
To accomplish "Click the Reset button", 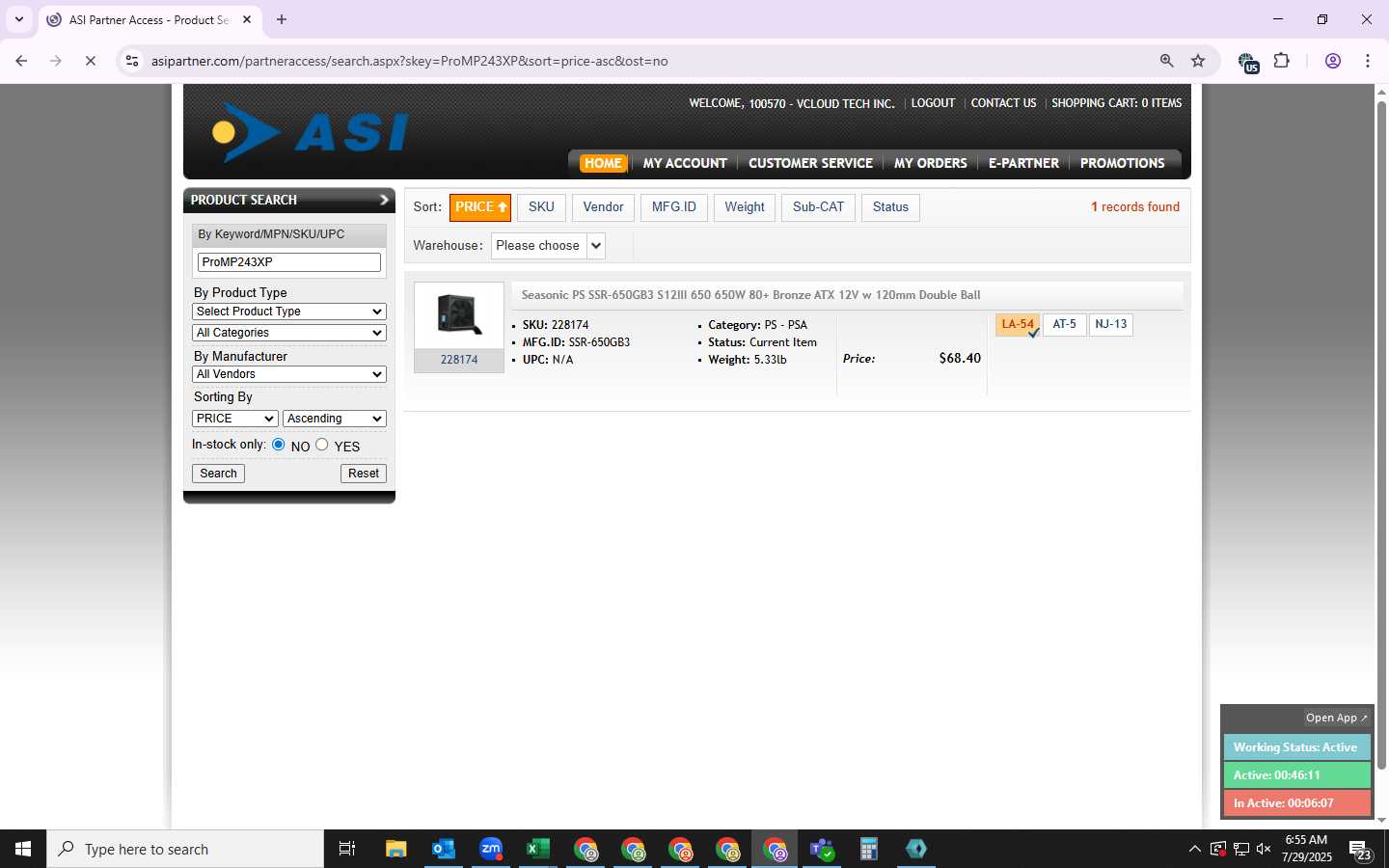I will coord(364,474).
